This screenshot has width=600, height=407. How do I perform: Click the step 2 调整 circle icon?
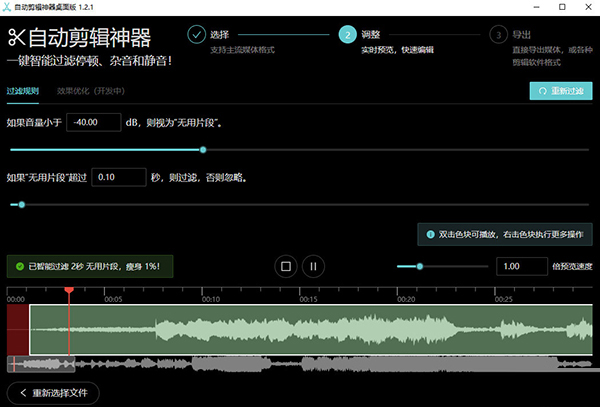(x=348, y=35)
